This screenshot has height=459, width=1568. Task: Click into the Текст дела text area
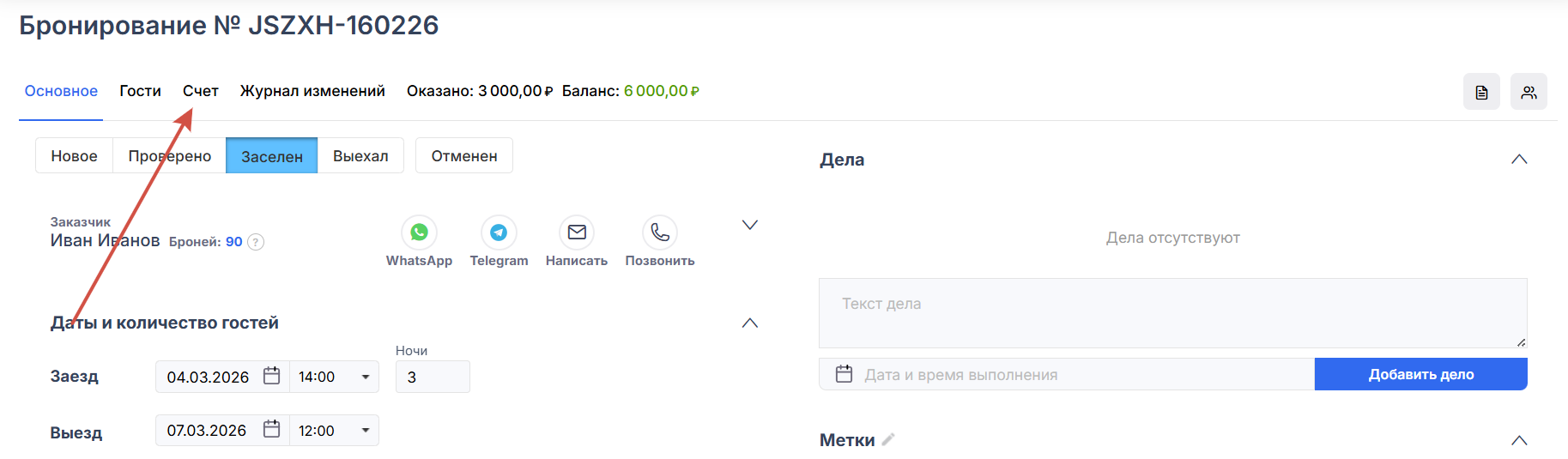pos(1172,312)
